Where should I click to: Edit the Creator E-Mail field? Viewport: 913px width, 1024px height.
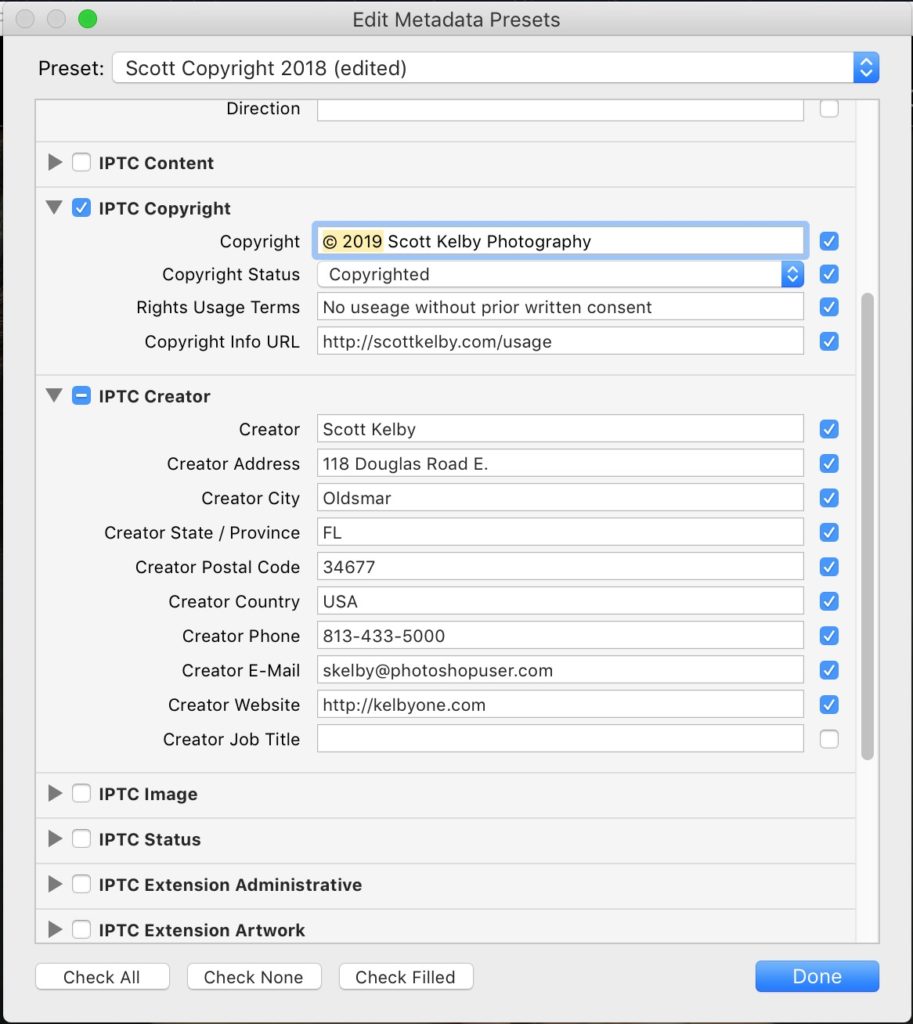pos(560,670)
